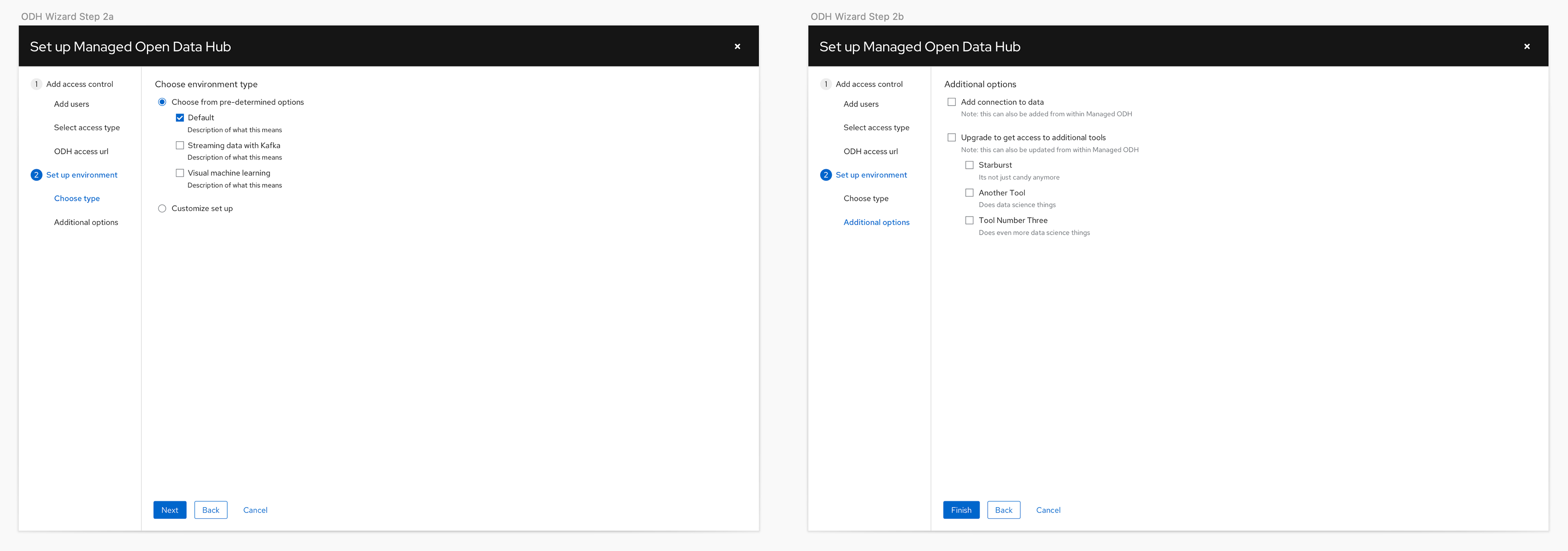
Task: Tick the 'Tool Number Three' checkbox
Action: pos(969,221)
